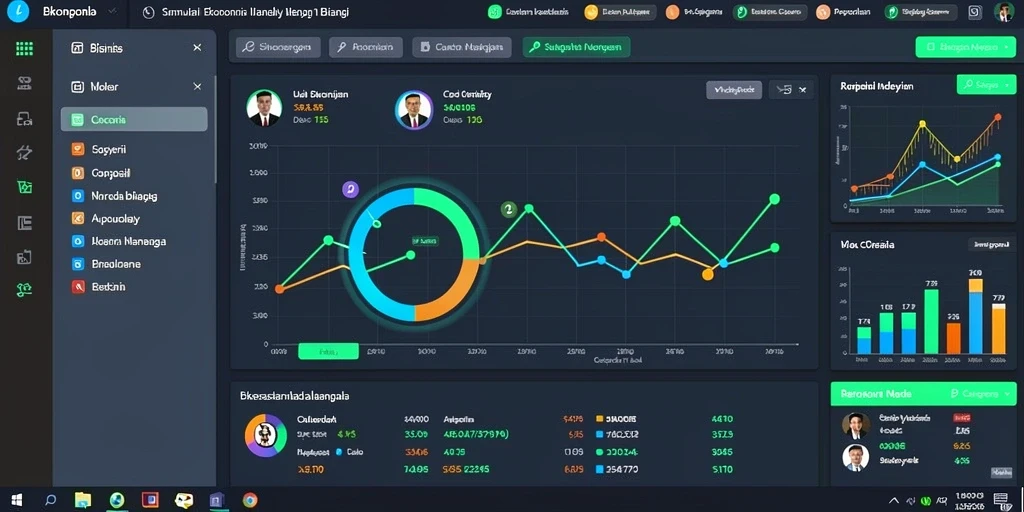Select 'Cocoris' in the sidebar list
The height and width of the screenshot is (512, 1024).
pos(134,120)
